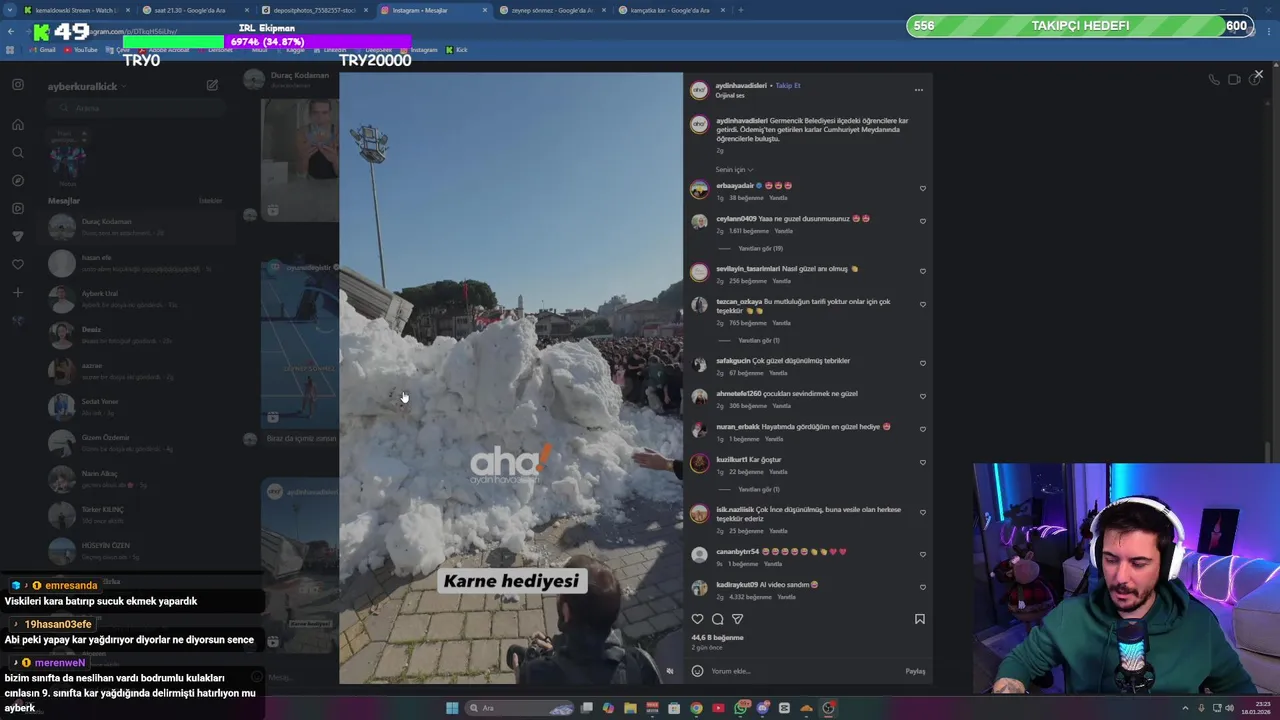This screenshot has height=720, width=1280.
Task: Click the taskbar 'Ara' search box
Action: point(520,708)
